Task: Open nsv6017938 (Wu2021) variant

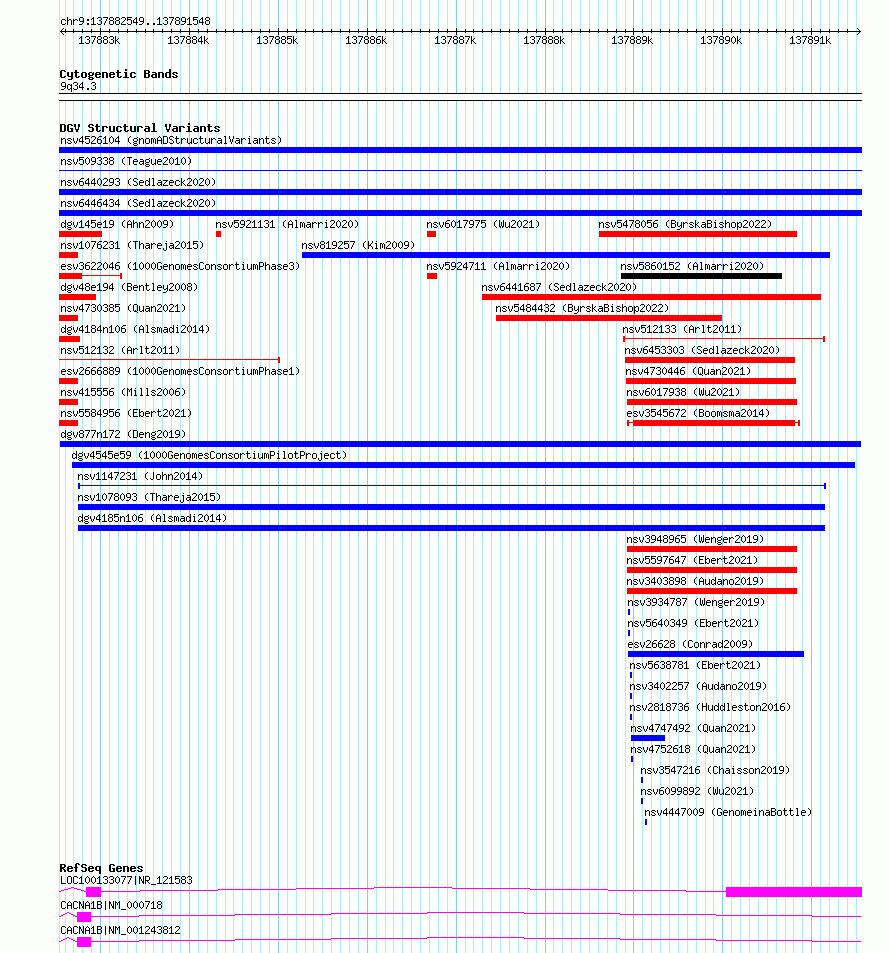Action: pos(683,393)
